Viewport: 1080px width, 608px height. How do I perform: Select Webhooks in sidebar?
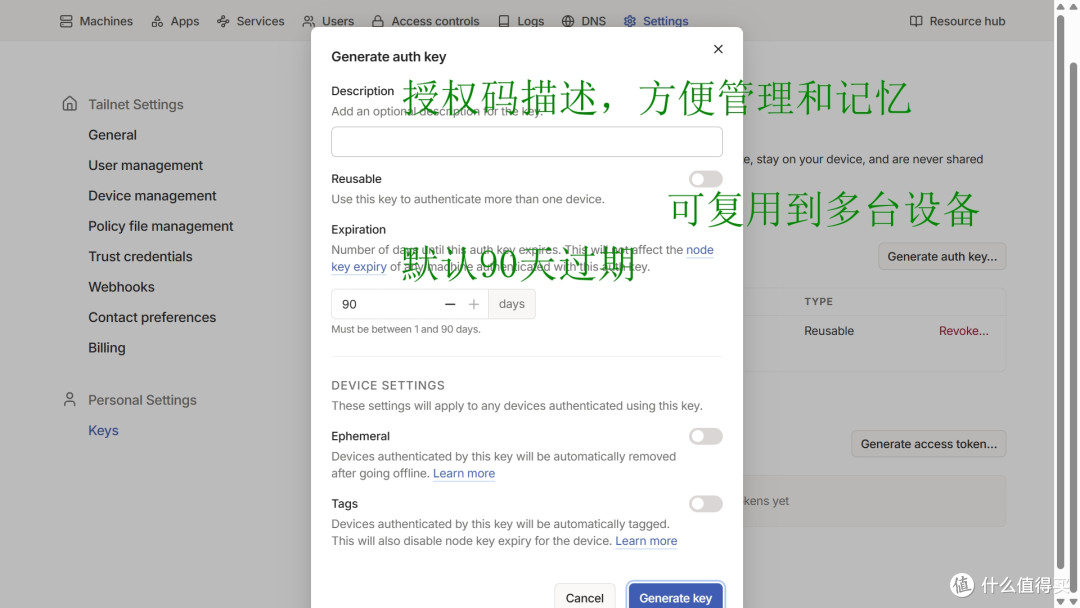click(x=121, y=286)
